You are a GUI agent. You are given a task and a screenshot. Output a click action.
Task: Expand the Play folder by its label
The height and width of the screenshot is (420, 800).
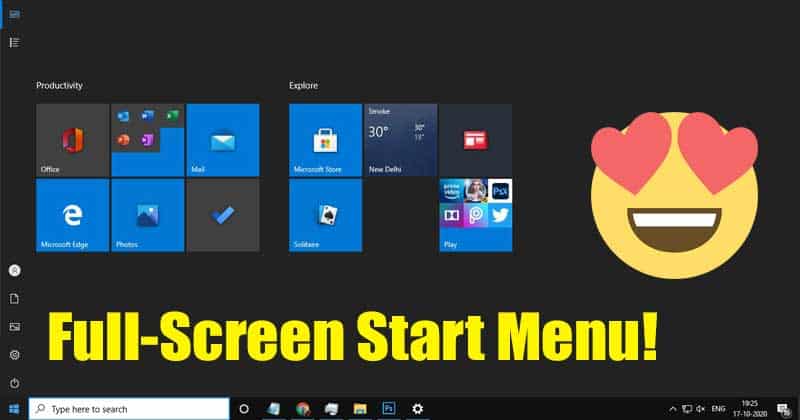point(451,244)
